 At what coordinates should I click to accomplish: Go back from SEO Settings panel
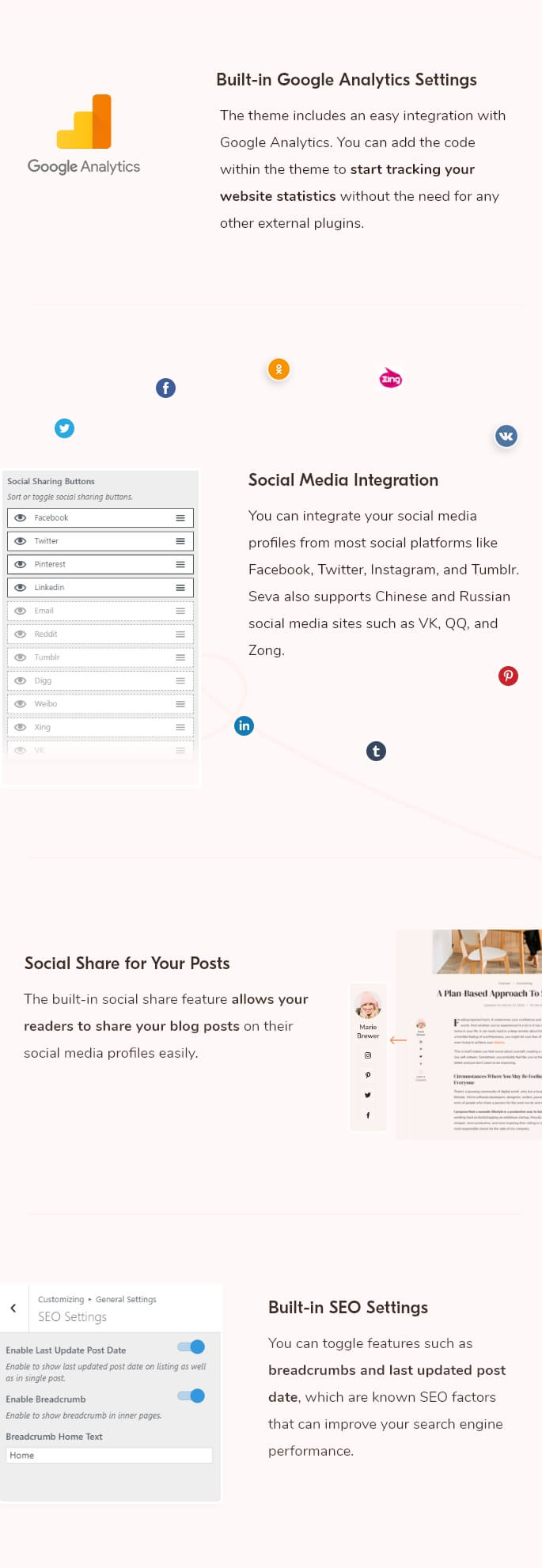click(13, 1308)
